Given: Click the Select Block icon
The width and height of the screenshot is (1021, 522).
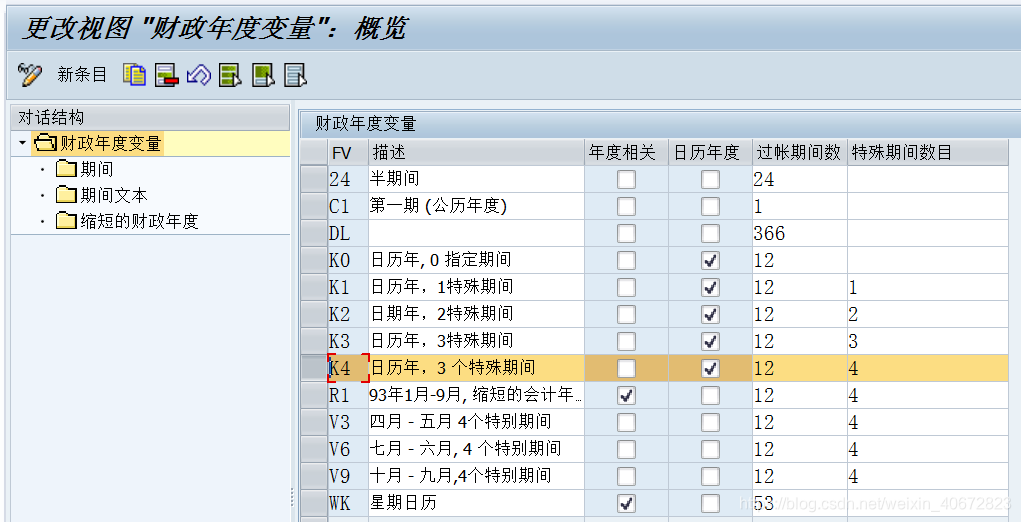Looking at the screenshot, I should tap(263, 75).
